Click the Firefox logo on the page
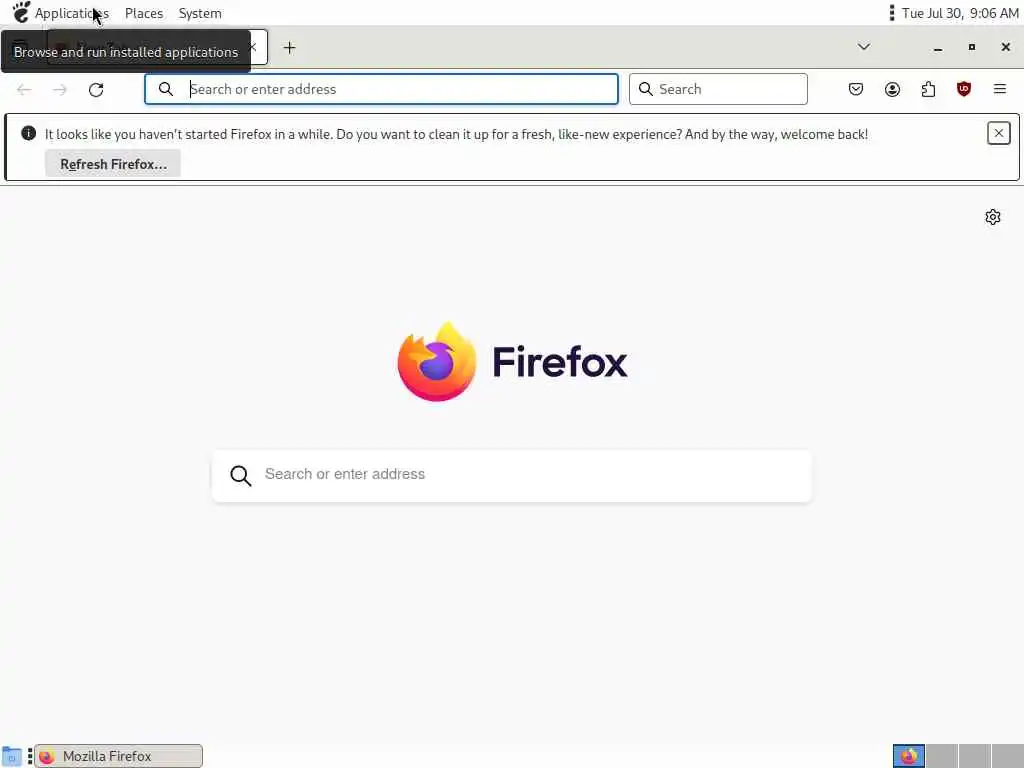 click(x=437, y=361)
